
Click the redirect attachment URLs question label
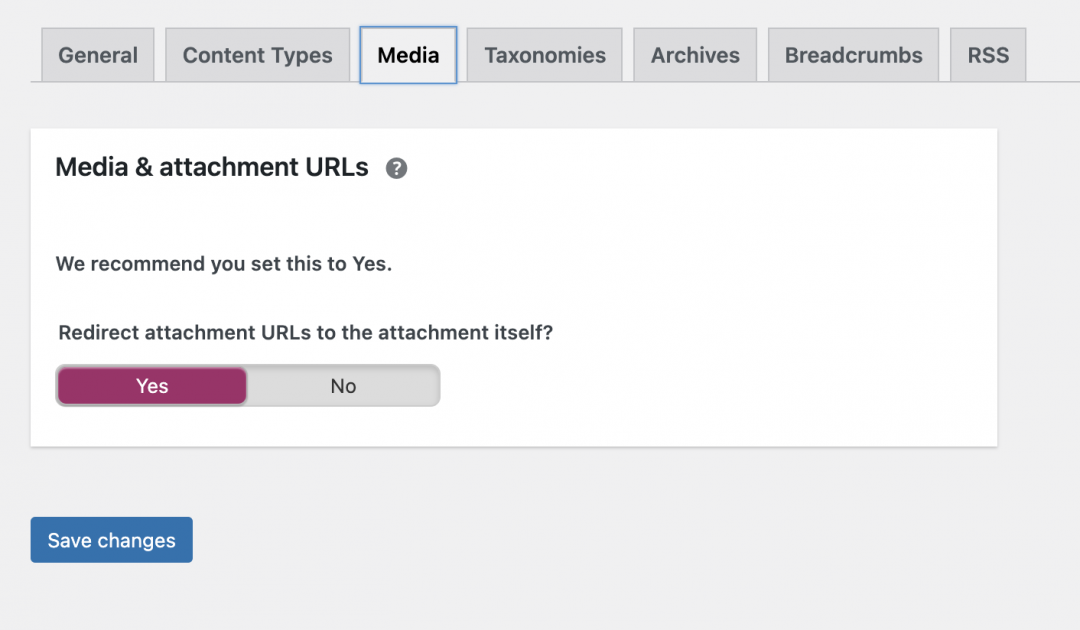coord(306,332)
